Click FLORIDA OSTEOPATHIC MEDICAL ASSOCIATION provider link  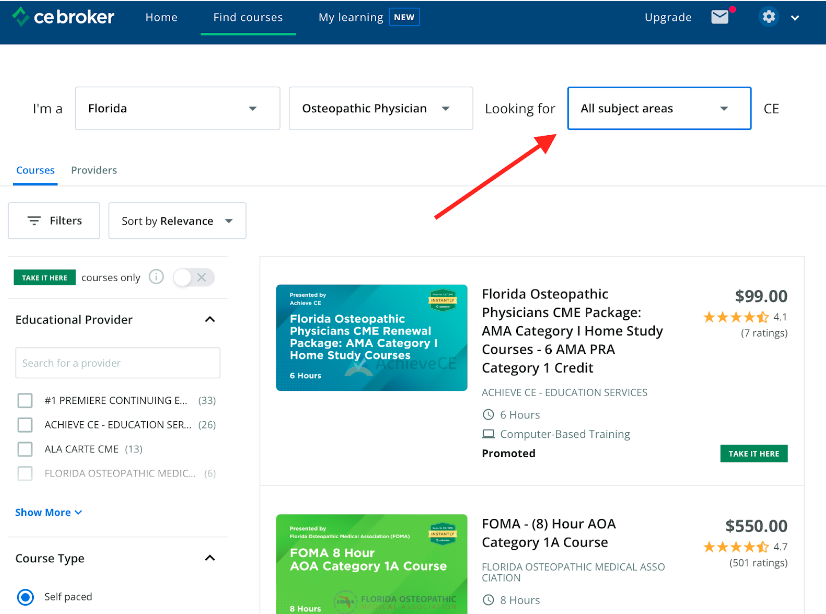(573, 572)
